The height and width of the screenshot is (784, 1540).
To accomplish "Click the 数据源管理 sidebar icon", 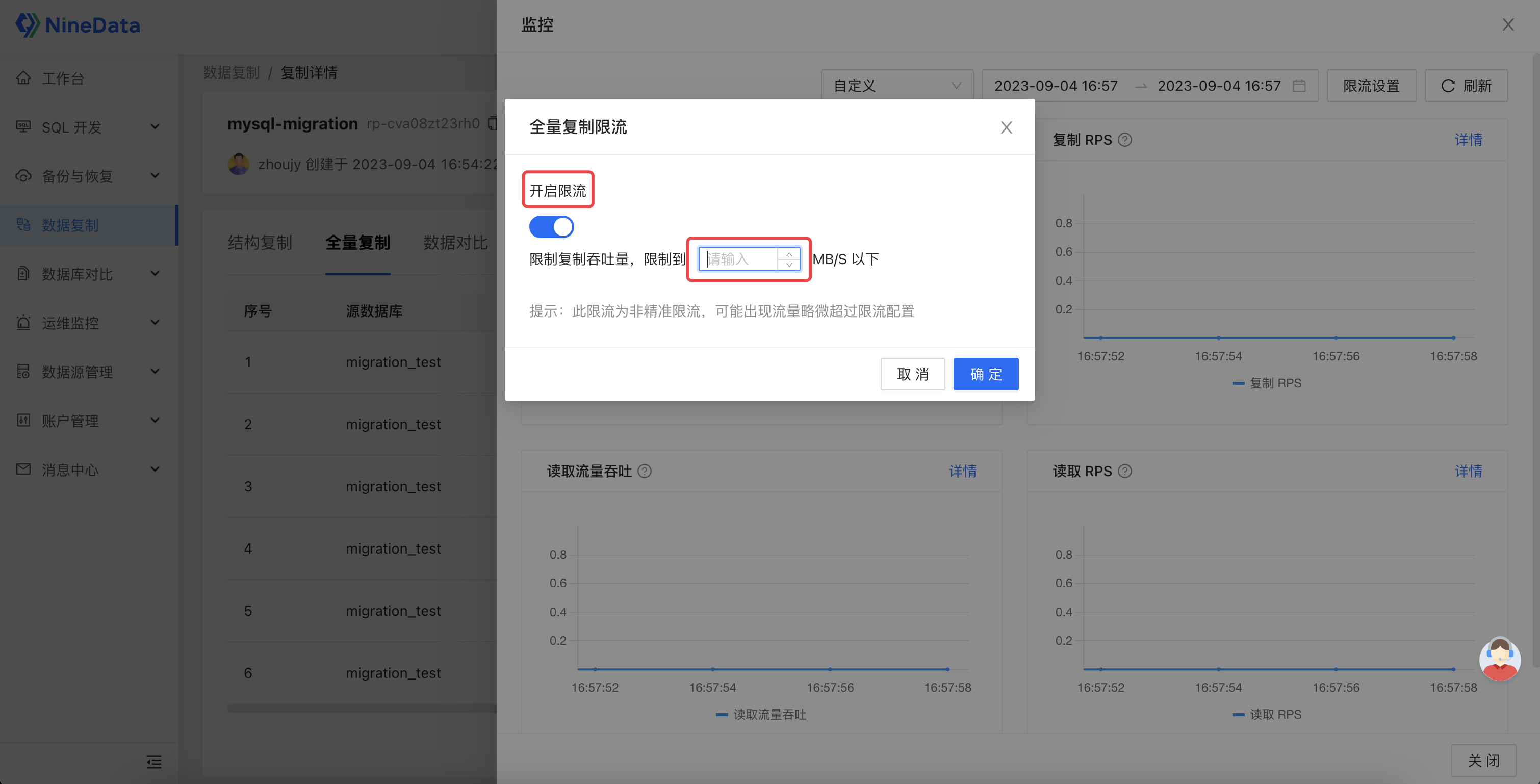I will point(23,372).
